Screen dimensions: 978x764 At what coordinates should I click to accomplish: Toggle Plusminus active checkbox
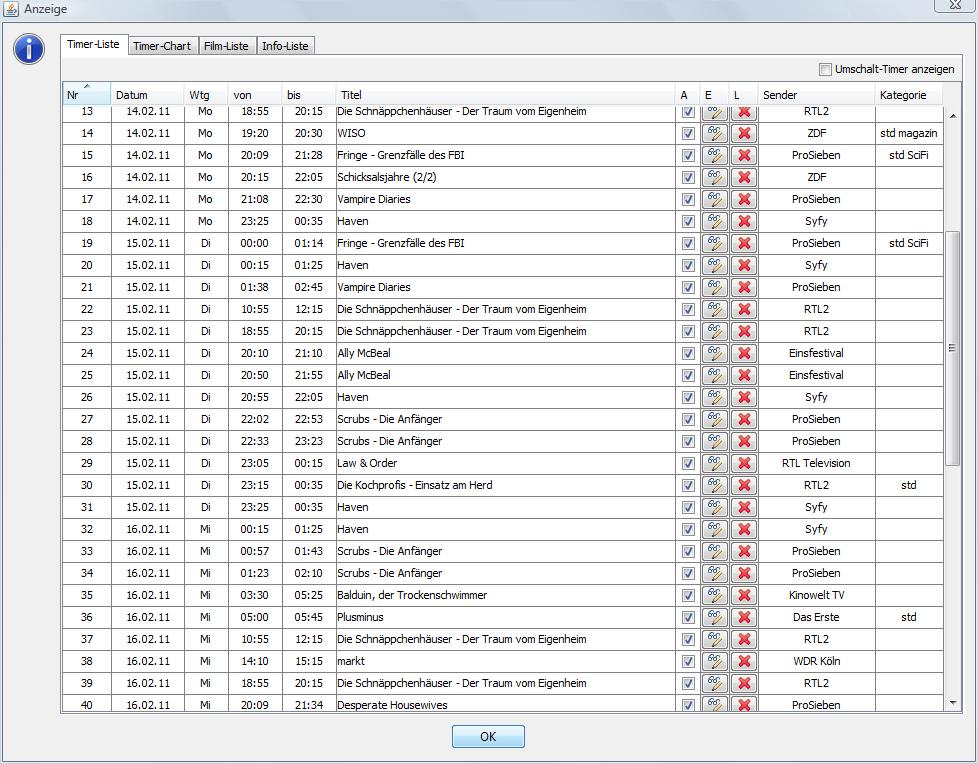tap(688, 617)
